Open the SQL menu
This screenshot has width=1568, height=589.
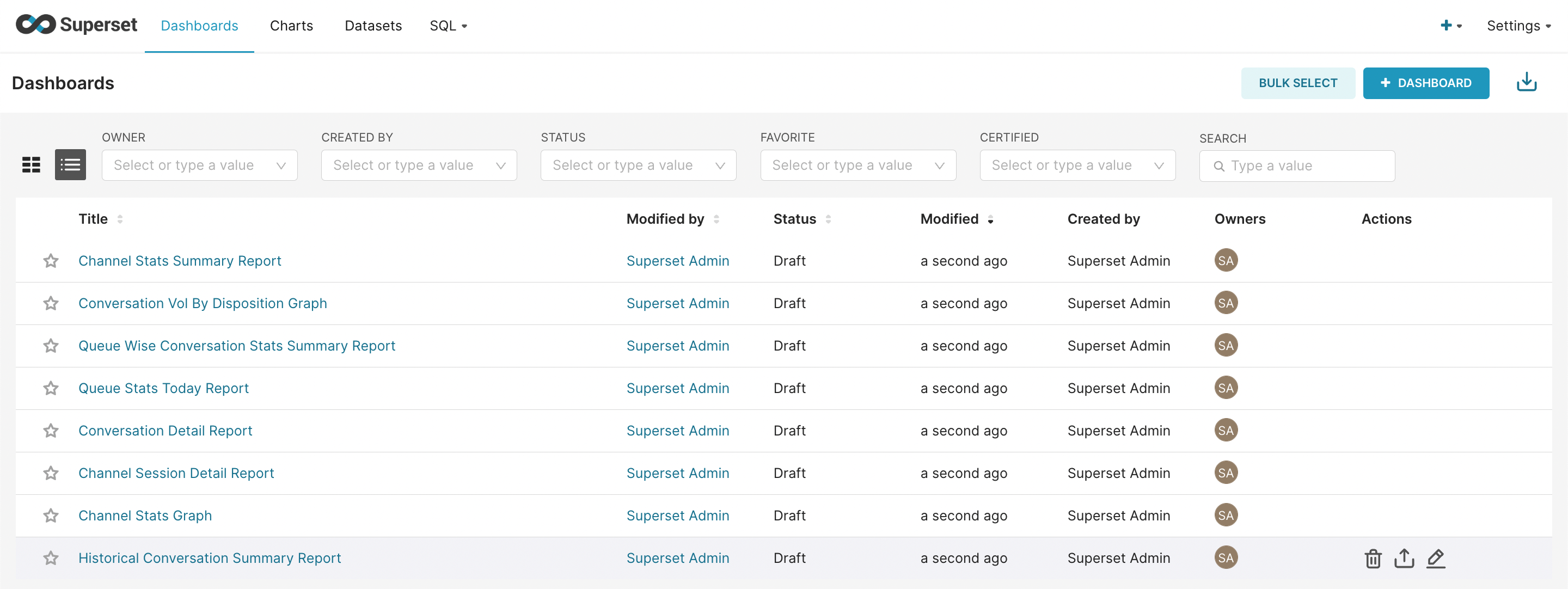coord(448,26)
